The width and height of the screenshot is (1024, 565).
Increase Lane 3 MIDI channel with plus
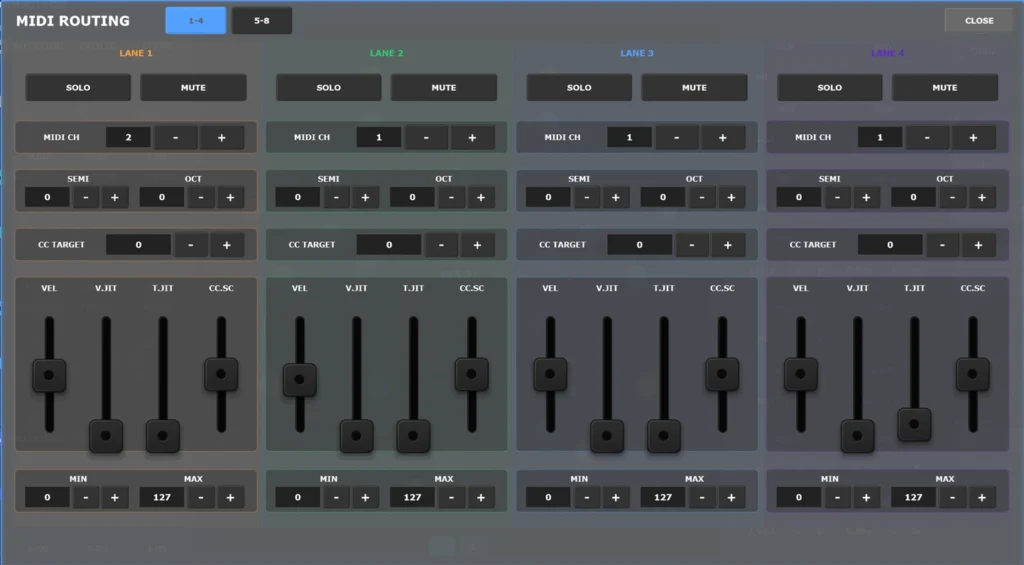point(722,137)
